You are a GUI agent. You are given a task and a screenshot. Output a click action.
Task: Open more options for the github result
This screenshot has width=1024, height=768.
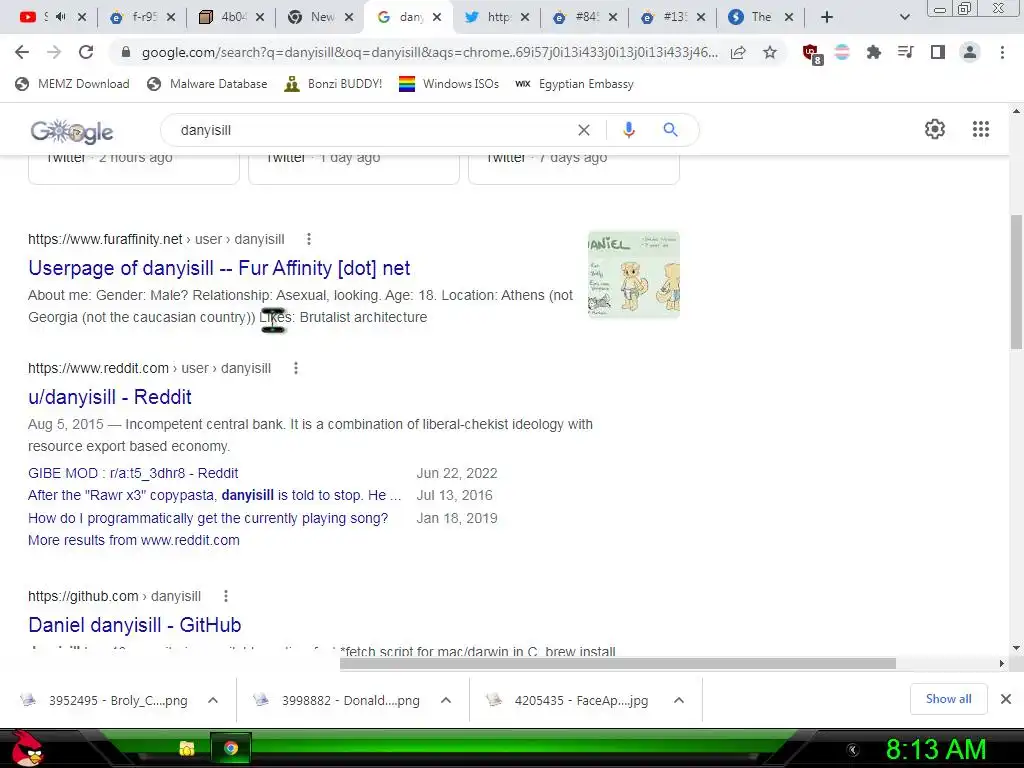226,596
